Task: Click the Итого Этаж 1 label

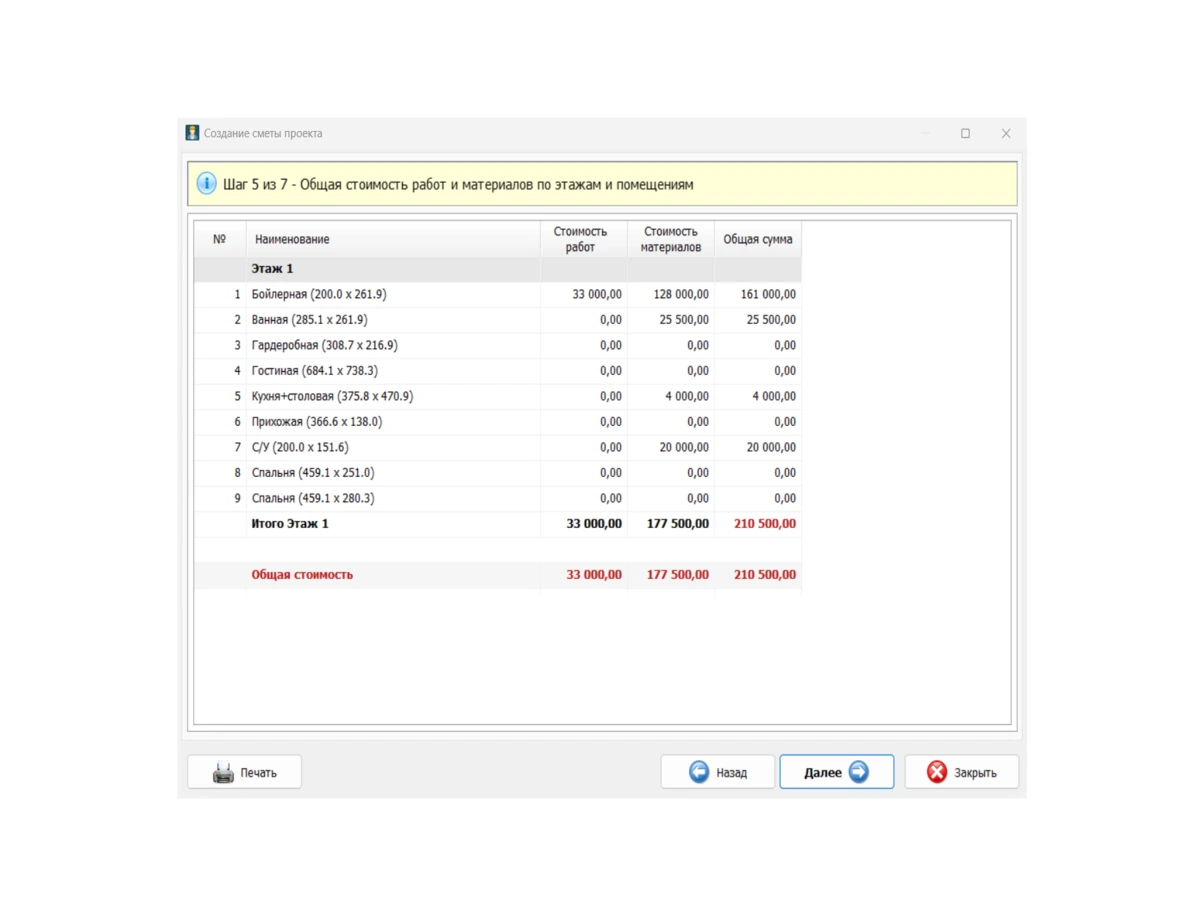Action: click(290, 524)
